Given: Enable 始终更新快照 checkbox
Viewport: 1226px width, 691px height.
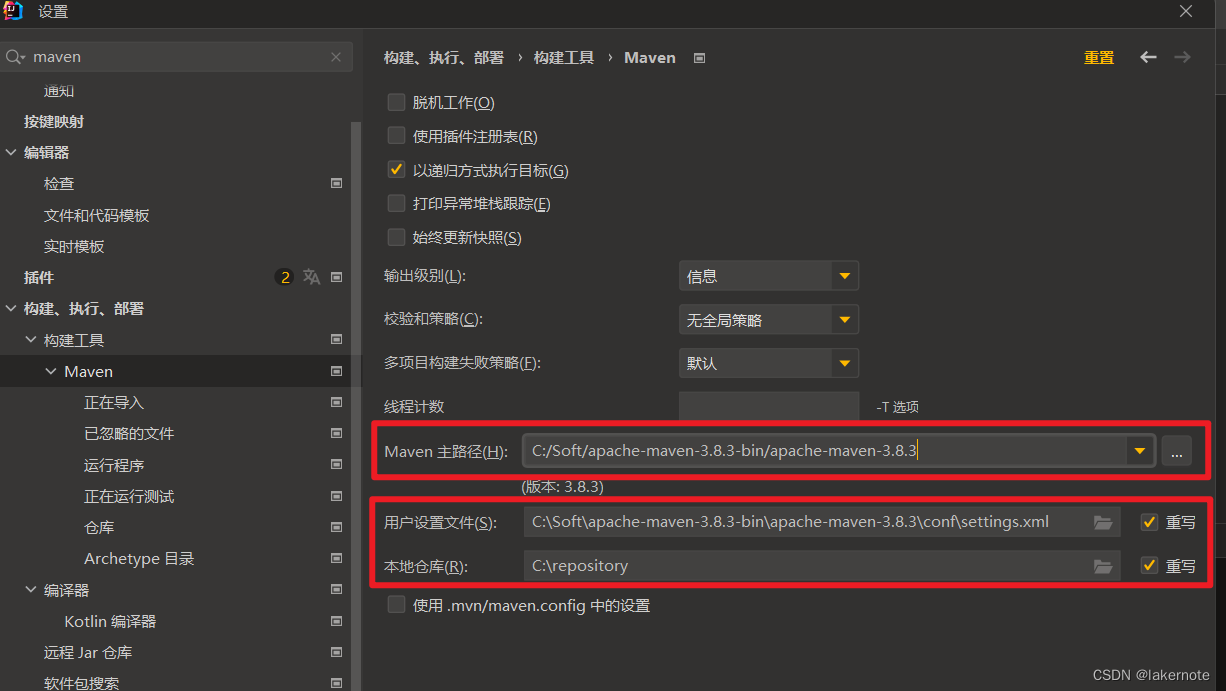Looking at the screenshot, I should (396, 237).
